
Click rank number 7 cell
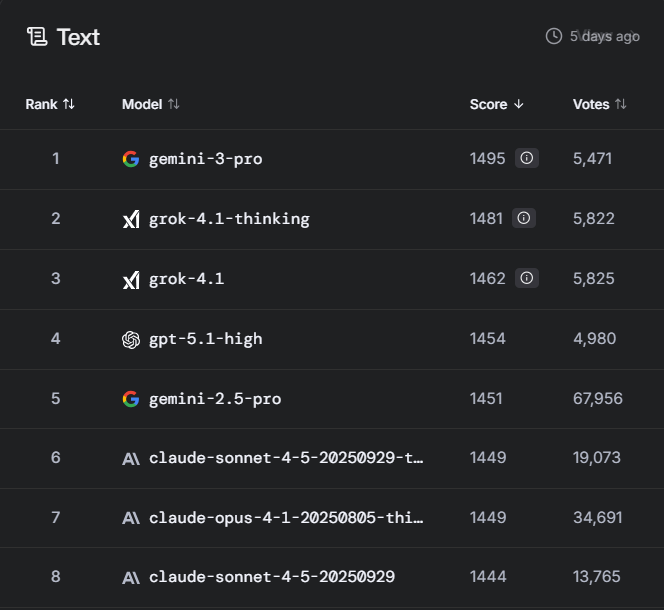coord(55,518)
